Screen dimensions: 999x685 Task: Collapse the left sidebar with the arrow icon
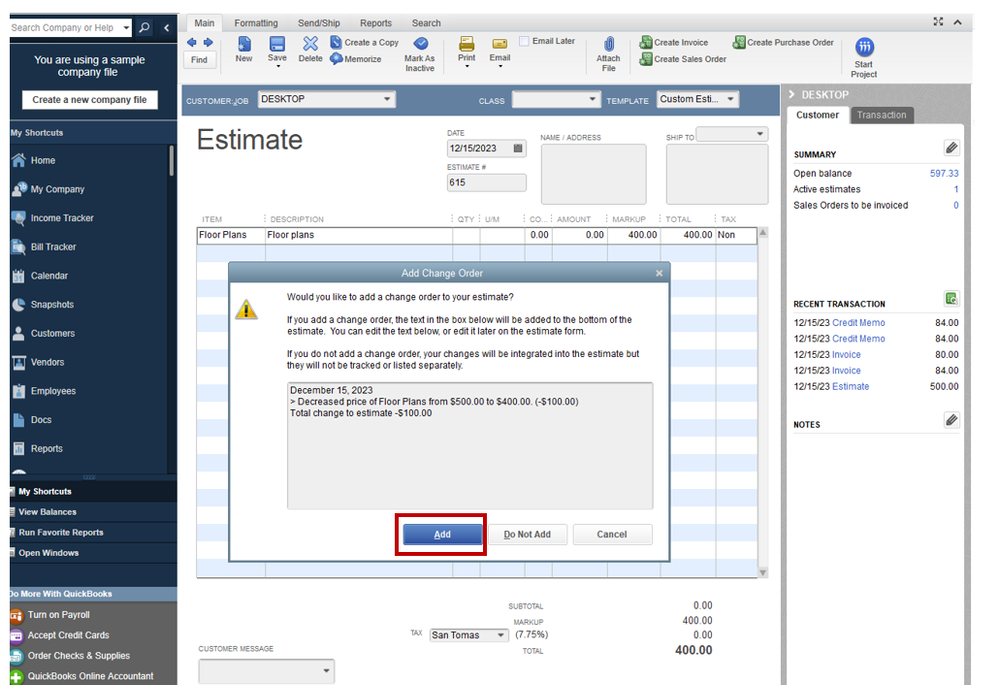[x=166, y=27]
